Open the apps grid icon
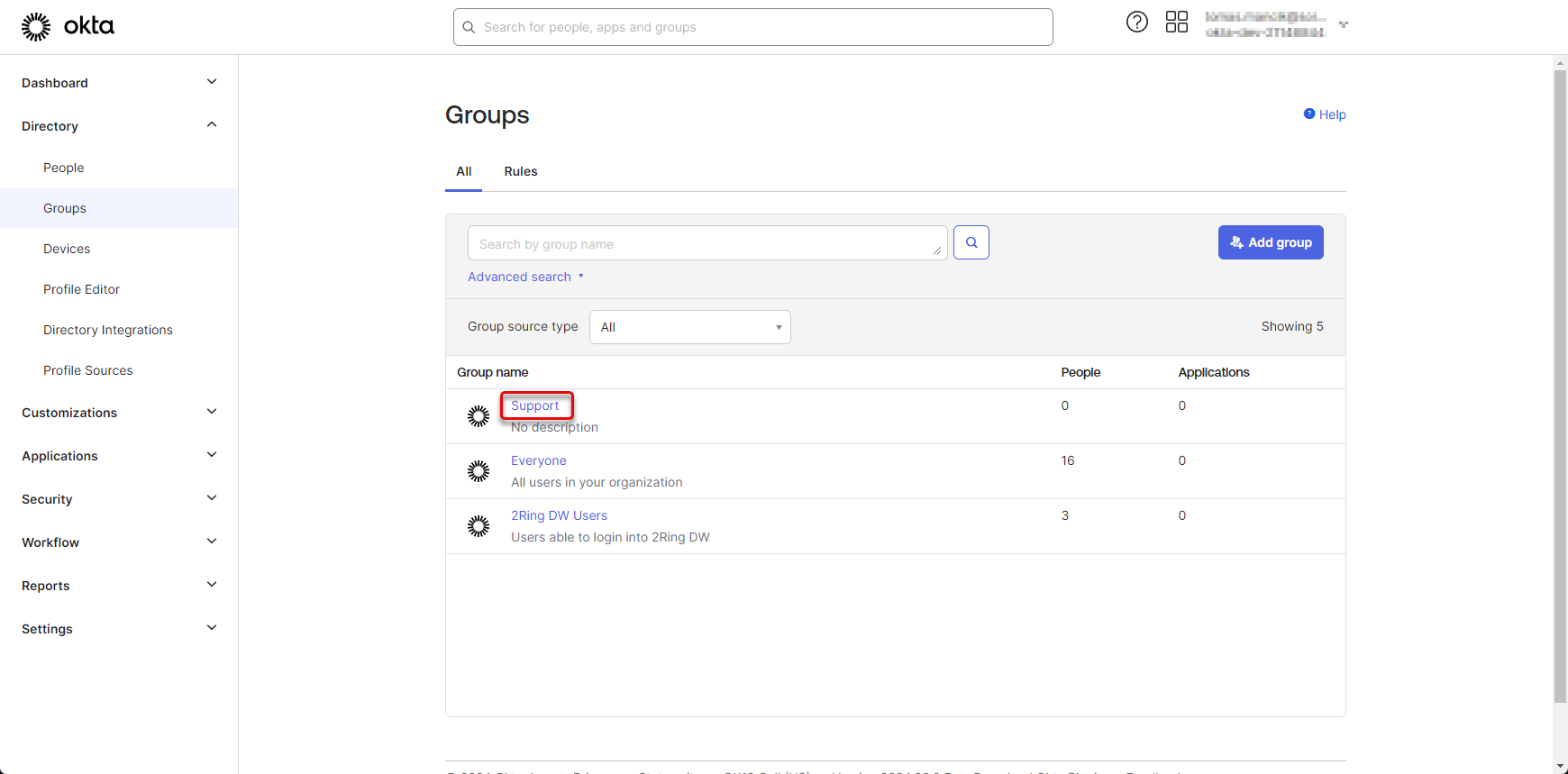Image resolution: width=1568 pixels, height=774 pixels. coord(1177,23)
